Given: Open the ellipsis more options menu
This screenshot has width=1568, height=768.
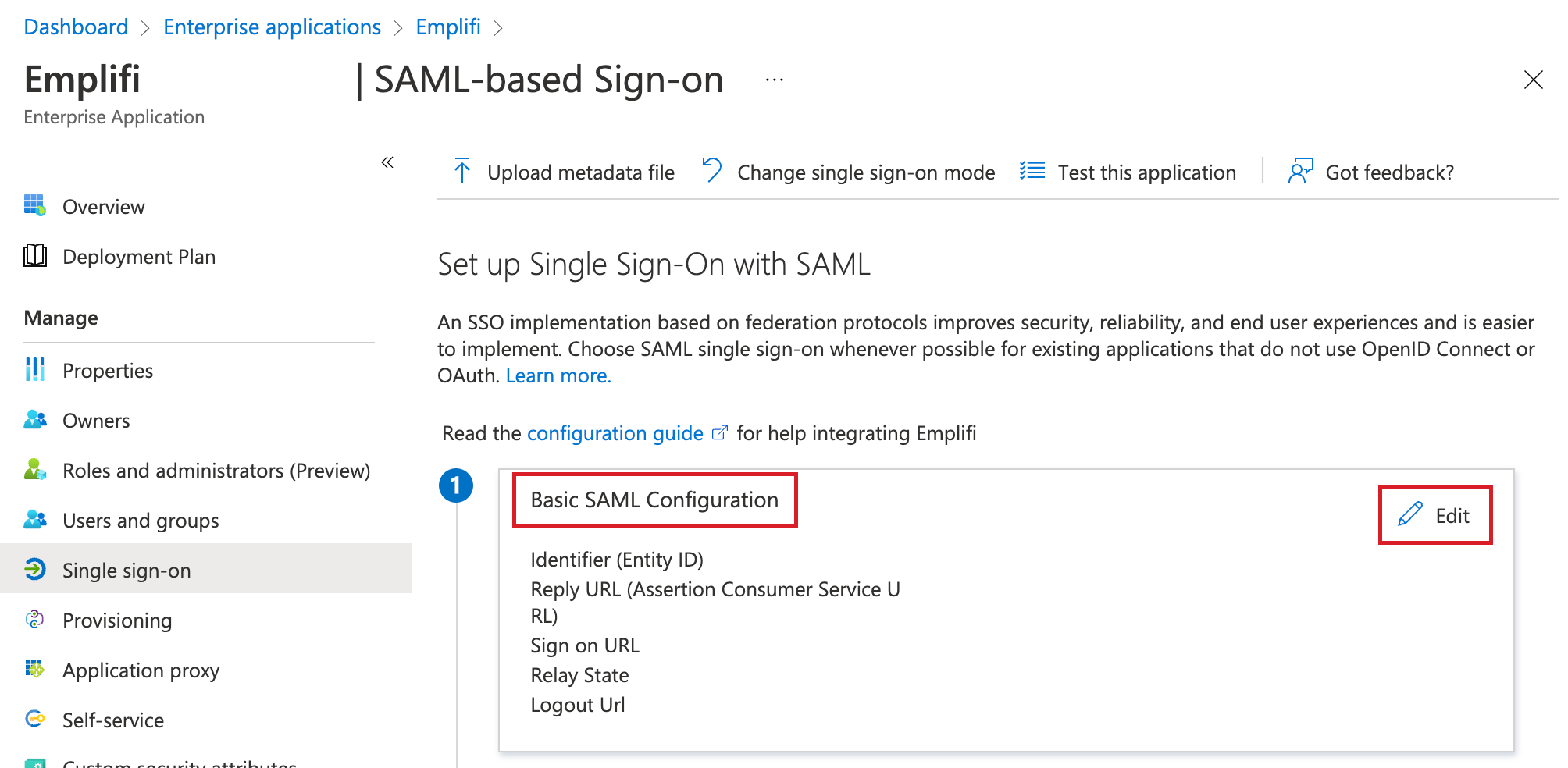Looking at the screenshot, I should 774,80.
